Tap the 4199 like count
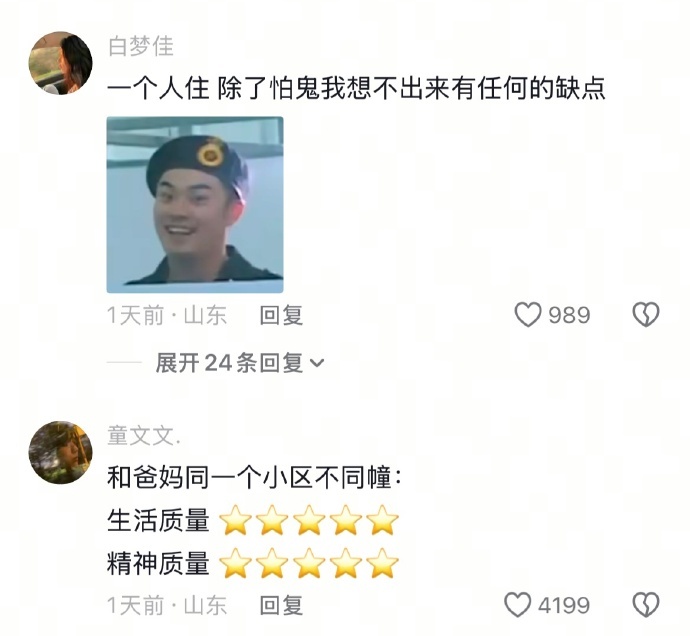This screenshot has width=690, height=636. [x=564, y=605]
